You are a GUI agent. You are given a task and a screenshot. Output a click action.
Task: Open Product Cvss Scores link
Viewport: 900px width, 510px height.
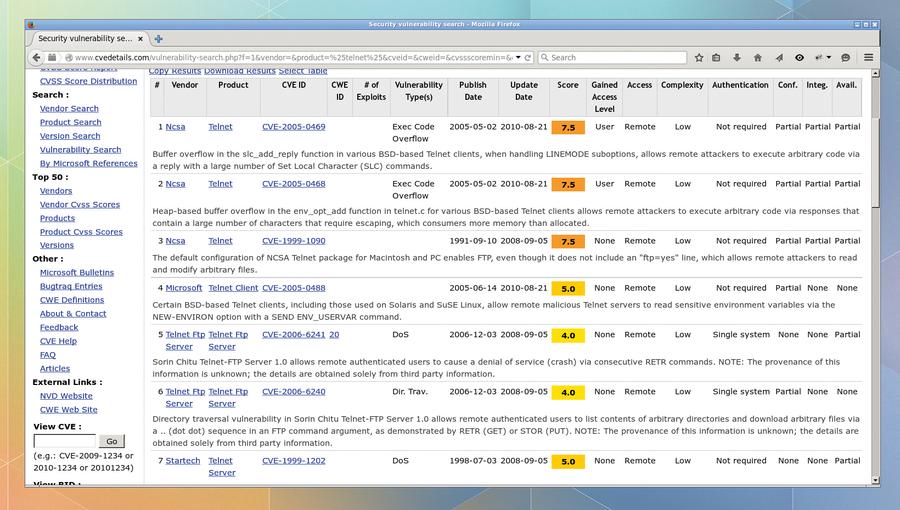[x=81, y=232]
